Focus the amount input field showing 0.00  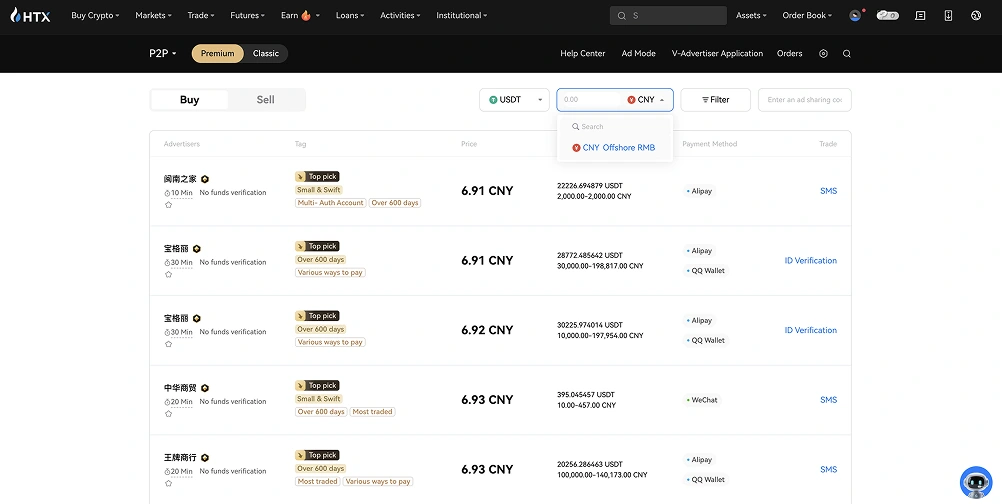[590, 100]
